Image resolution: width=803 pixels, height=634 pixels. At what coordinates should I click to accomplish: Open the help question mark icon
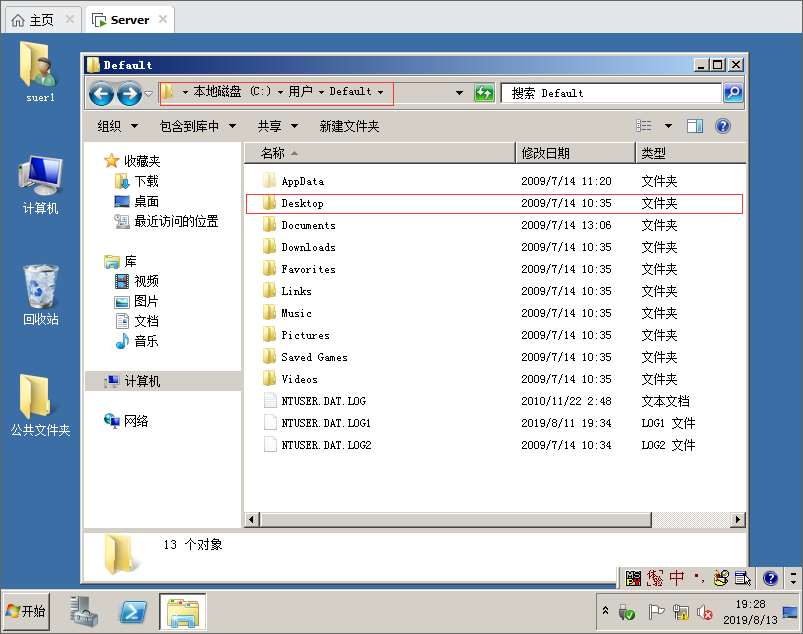[723, 126]
